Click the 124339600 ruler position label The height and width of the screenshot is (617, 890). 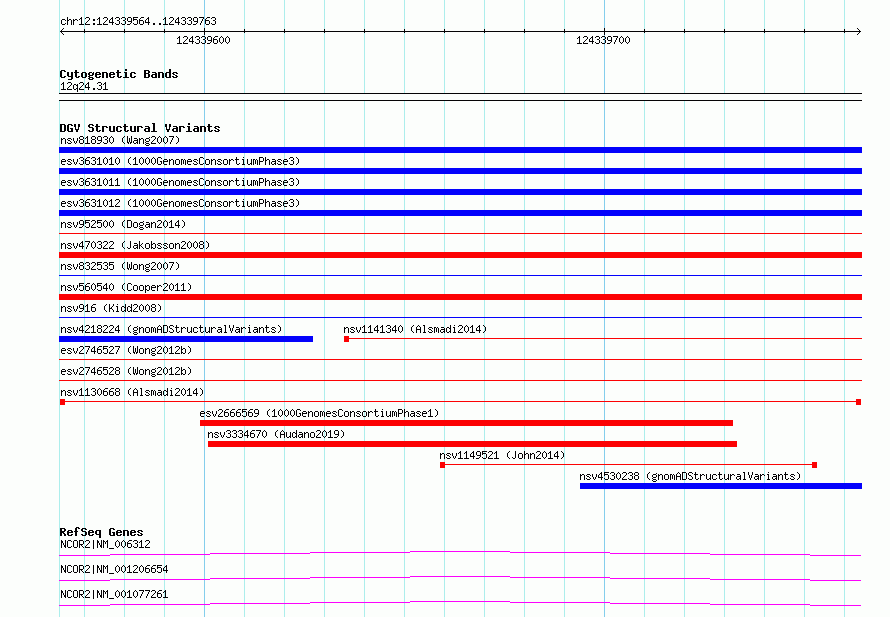point(203,40)
